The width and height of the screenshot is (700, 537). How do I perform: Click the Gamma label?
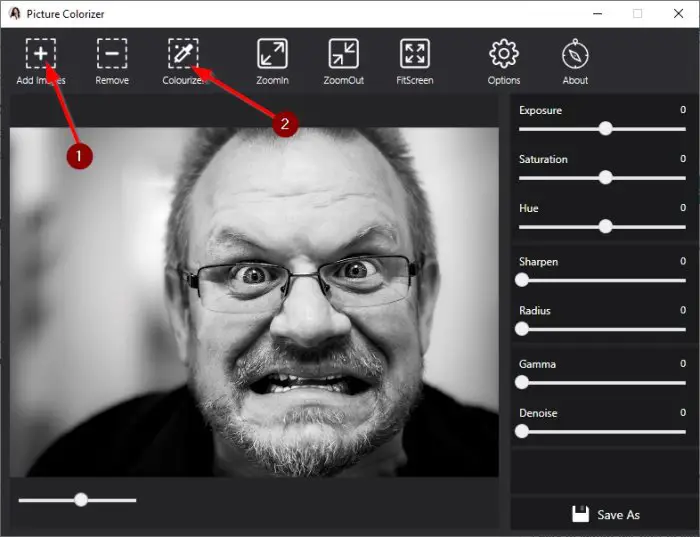coord(537,364)
